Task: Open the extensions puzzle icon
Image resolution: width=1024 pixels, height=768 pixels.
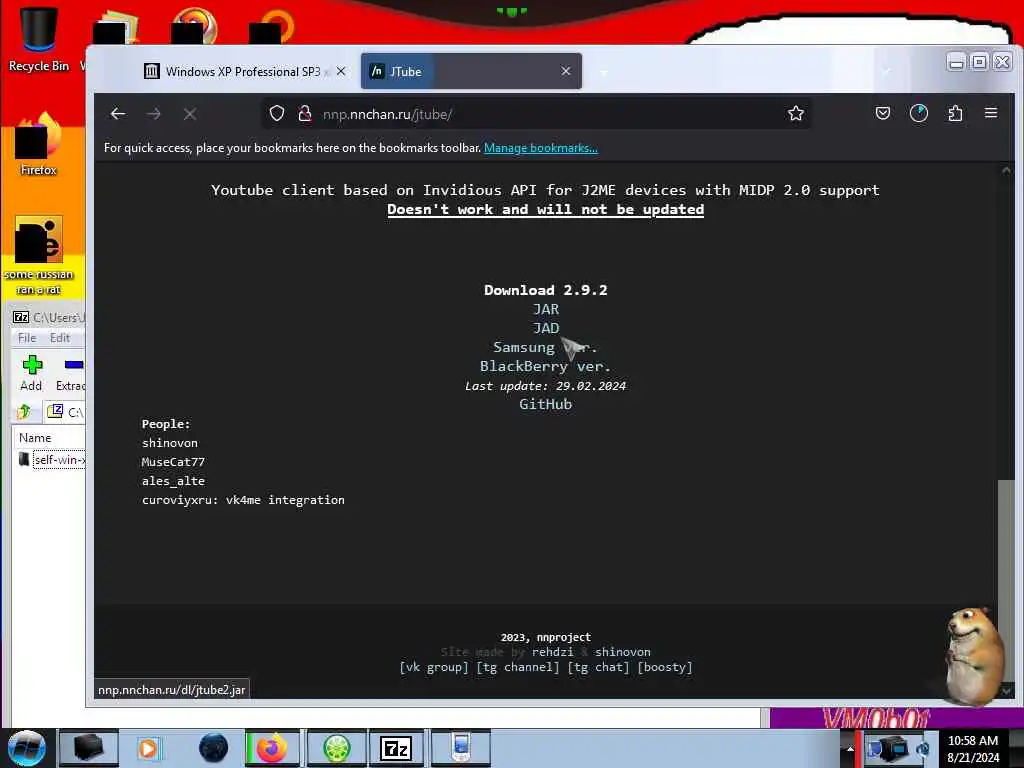Action: (x=955, y=114)
